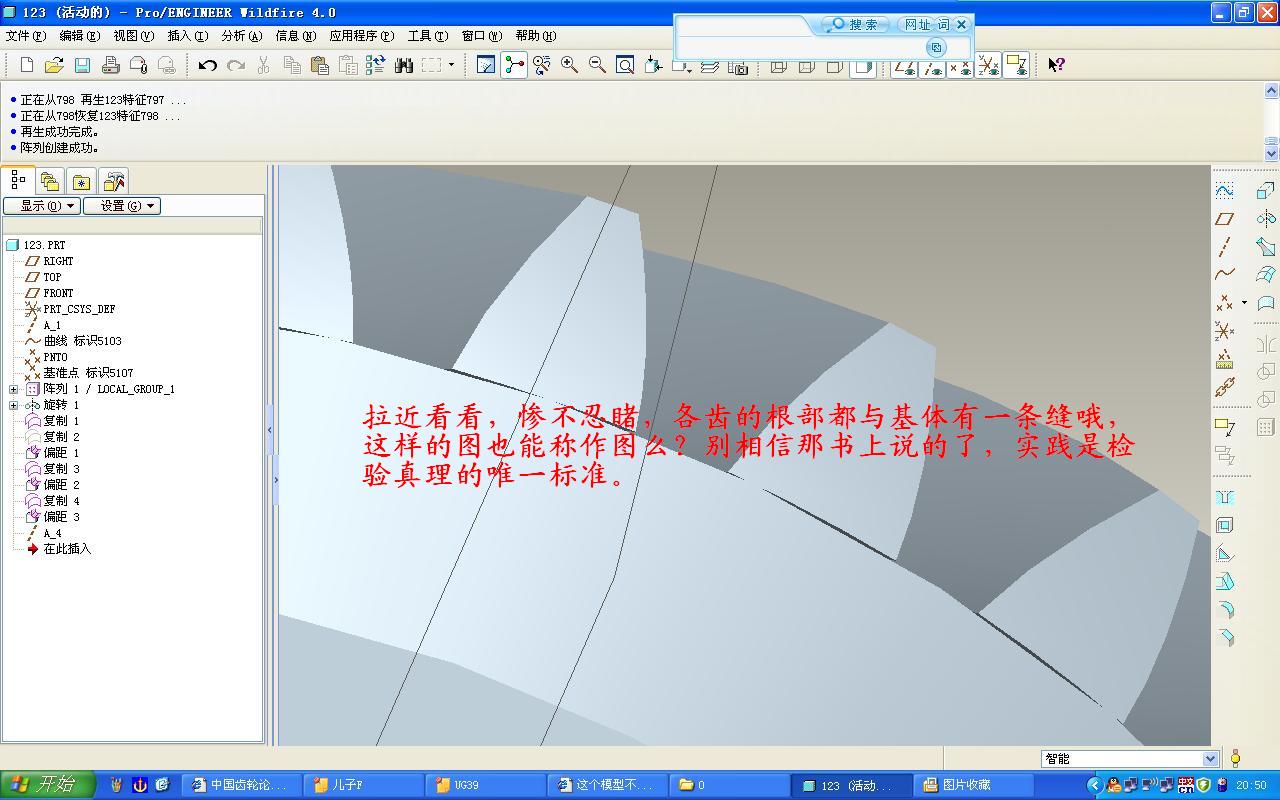Save the model with the diskette icon

tap(82, 65)
